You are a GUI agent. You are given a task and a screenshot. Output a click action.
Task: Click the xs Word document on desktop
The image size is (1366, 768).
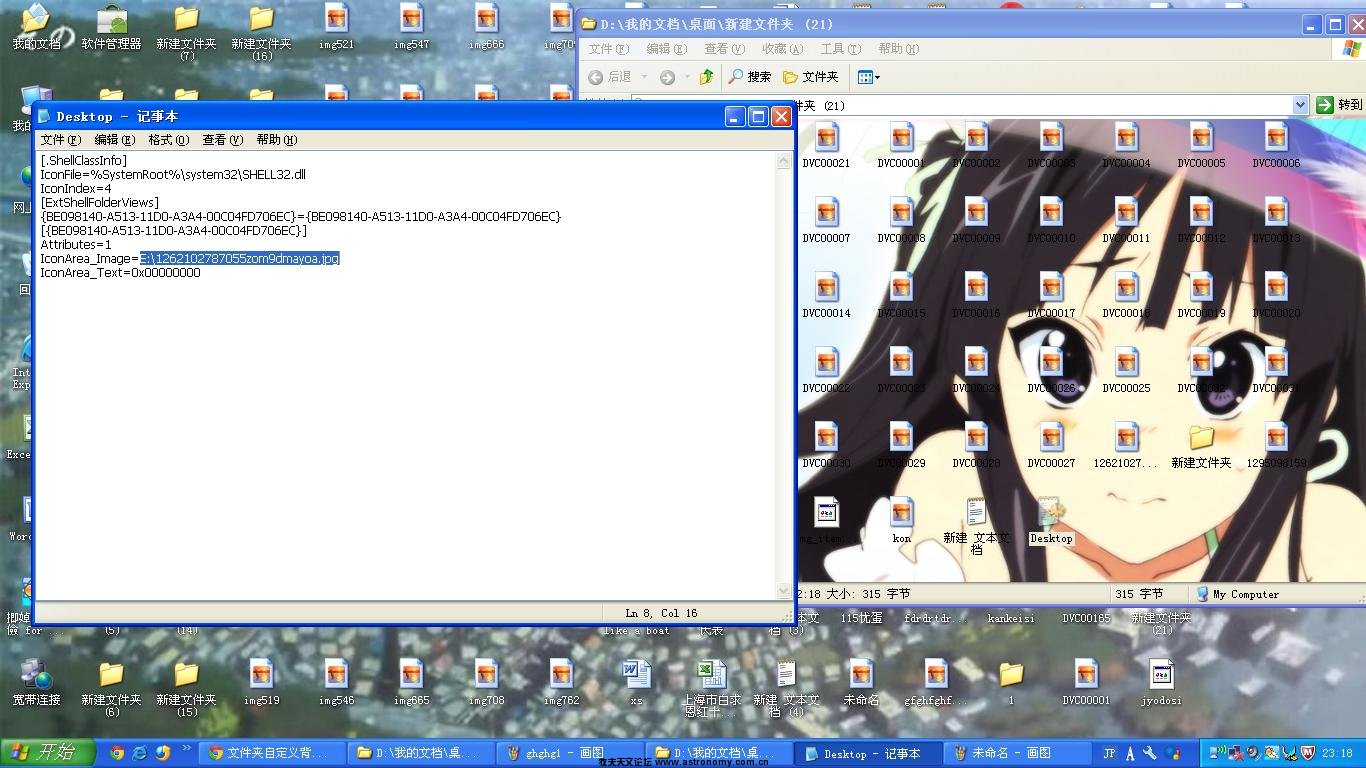[636, 683]
